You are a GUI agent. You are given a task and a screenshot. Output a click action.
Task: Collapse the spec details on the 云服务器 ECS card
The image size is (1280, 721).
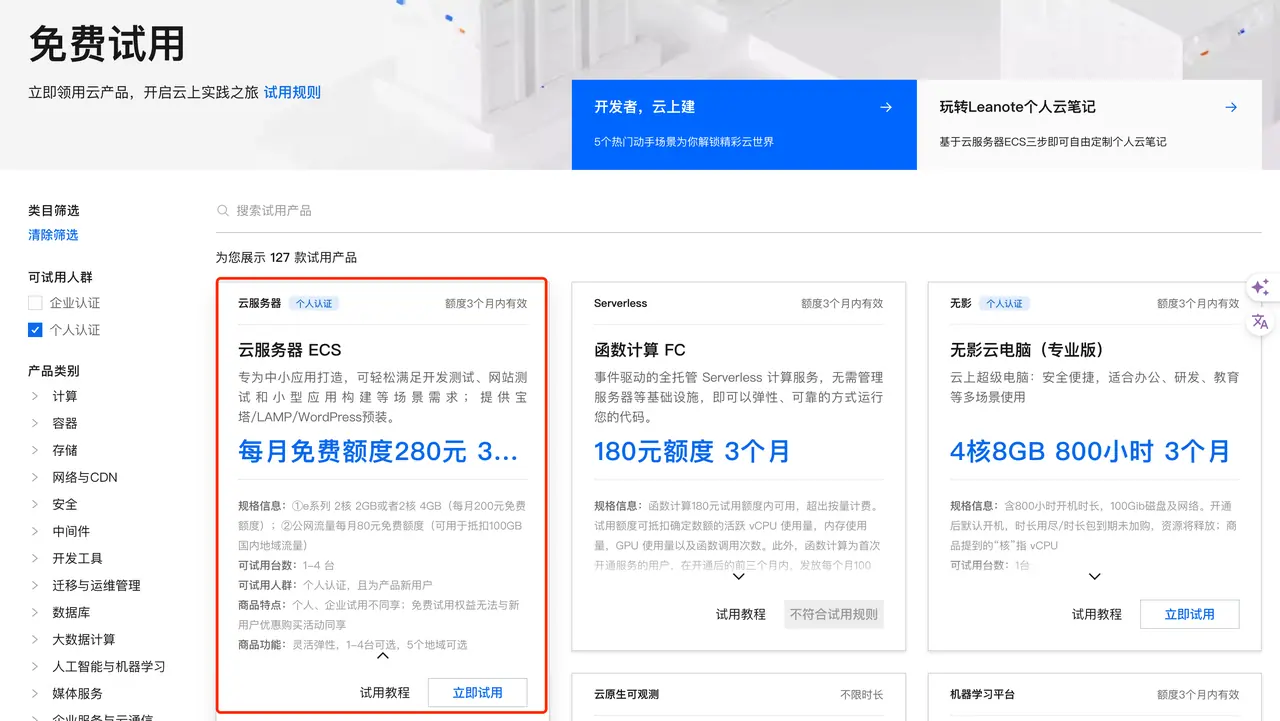tap(382, 657)
